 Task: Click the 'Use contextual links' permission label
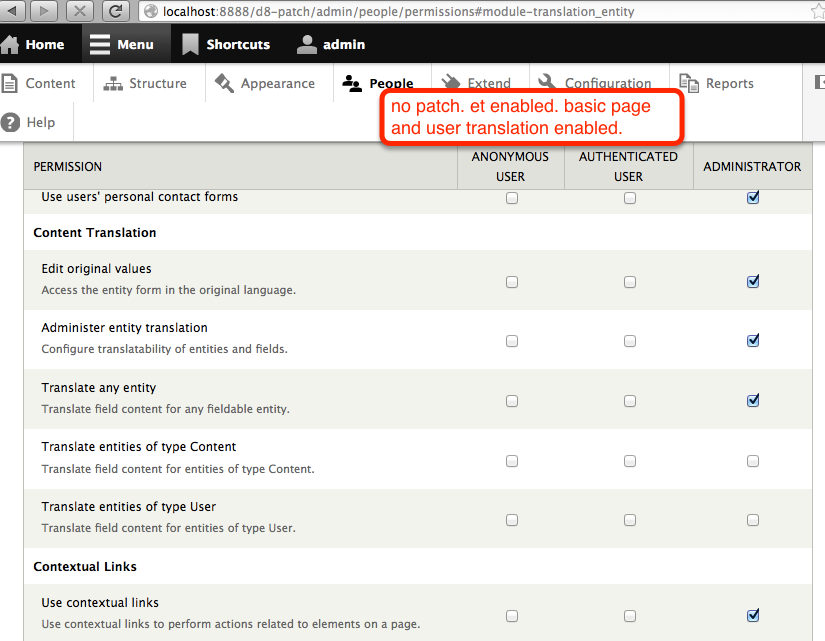tap(100, 602)
